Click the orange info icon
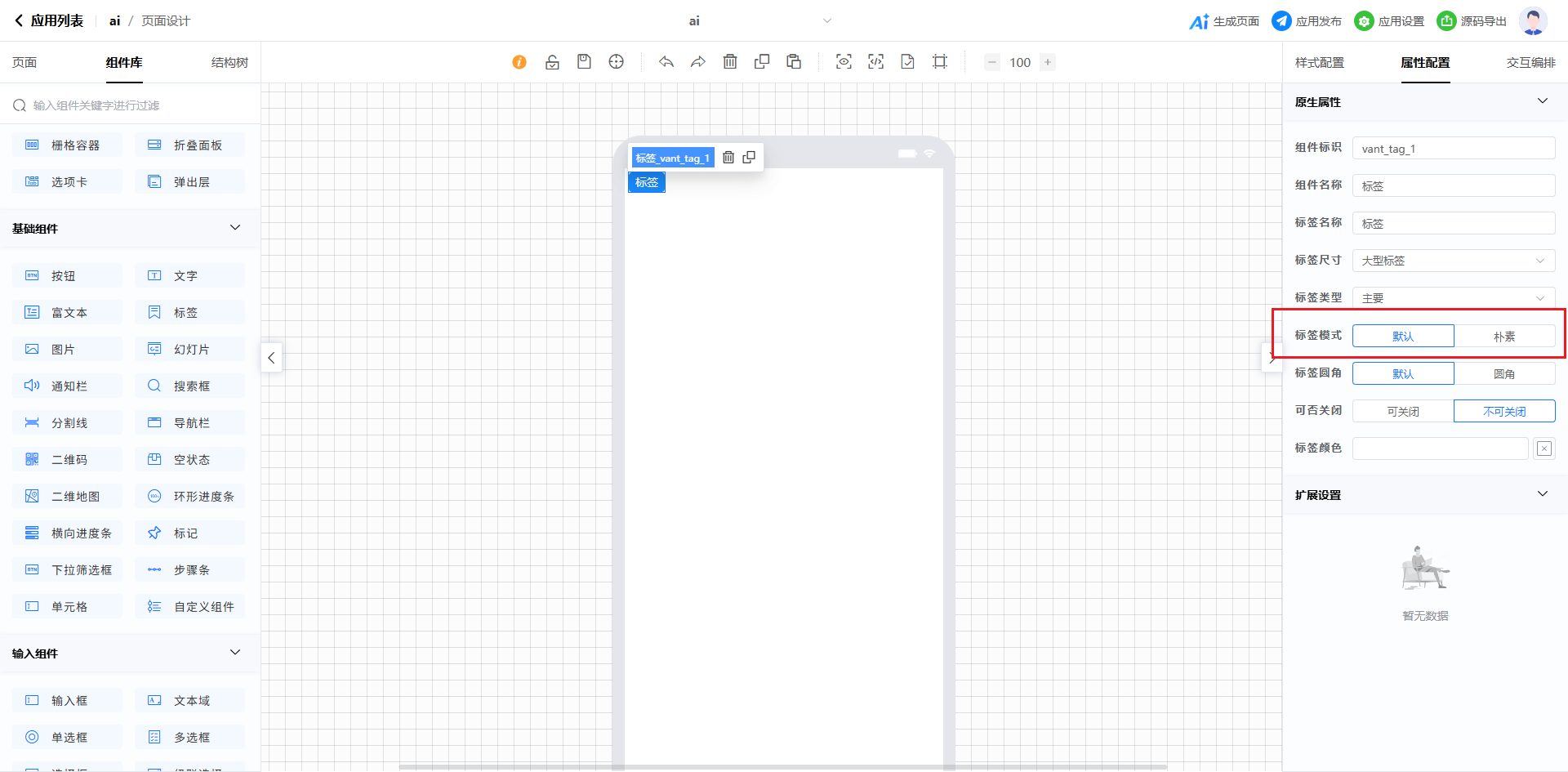 point(519,62)
